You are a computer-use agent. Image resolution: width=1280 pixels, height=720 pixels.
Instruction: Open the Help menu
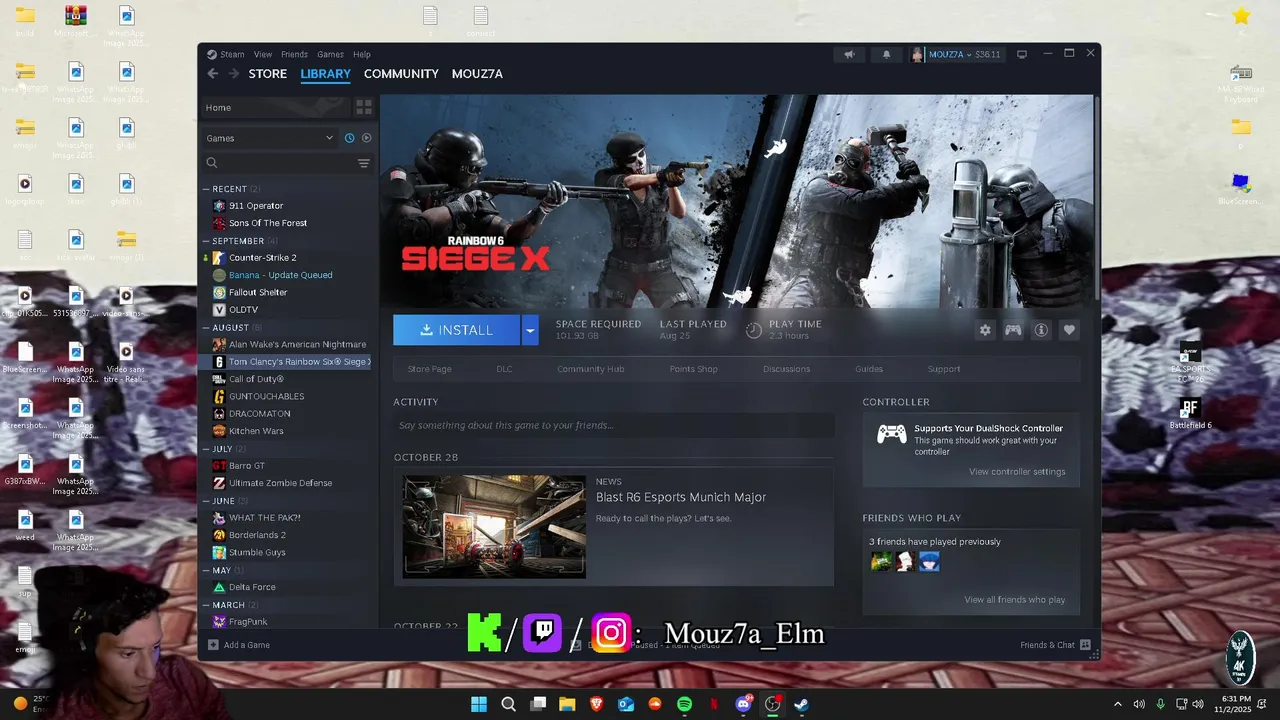click(x=362, y=55)
